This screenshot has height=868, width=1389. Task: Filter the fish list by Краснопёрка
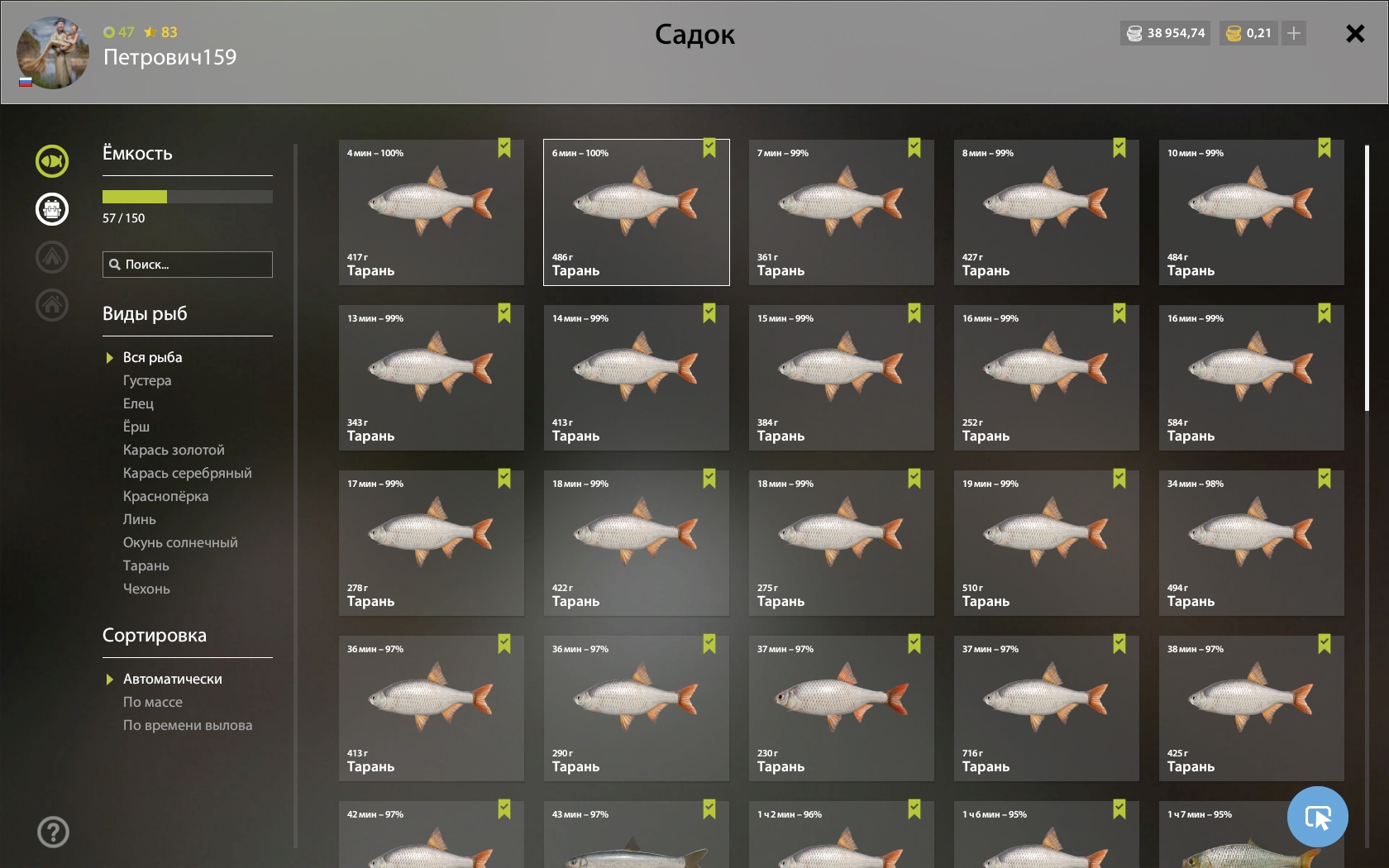pyautogui.click(x=165, y=496)
